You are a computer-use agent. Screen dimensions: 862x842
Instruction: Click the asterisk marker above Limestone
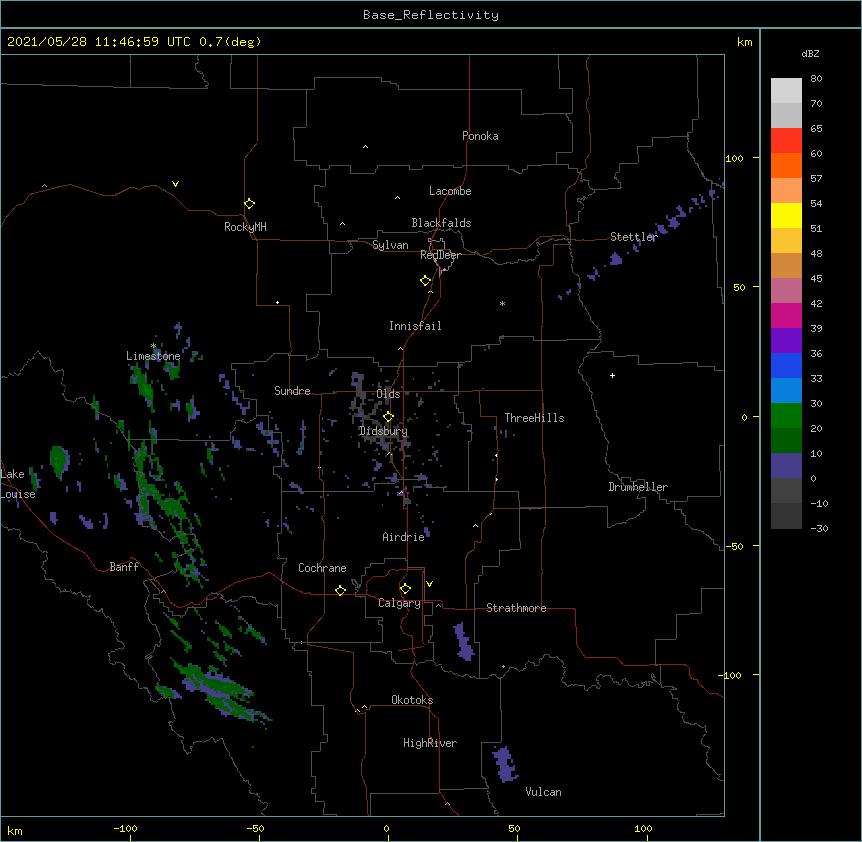pos(154,346)
